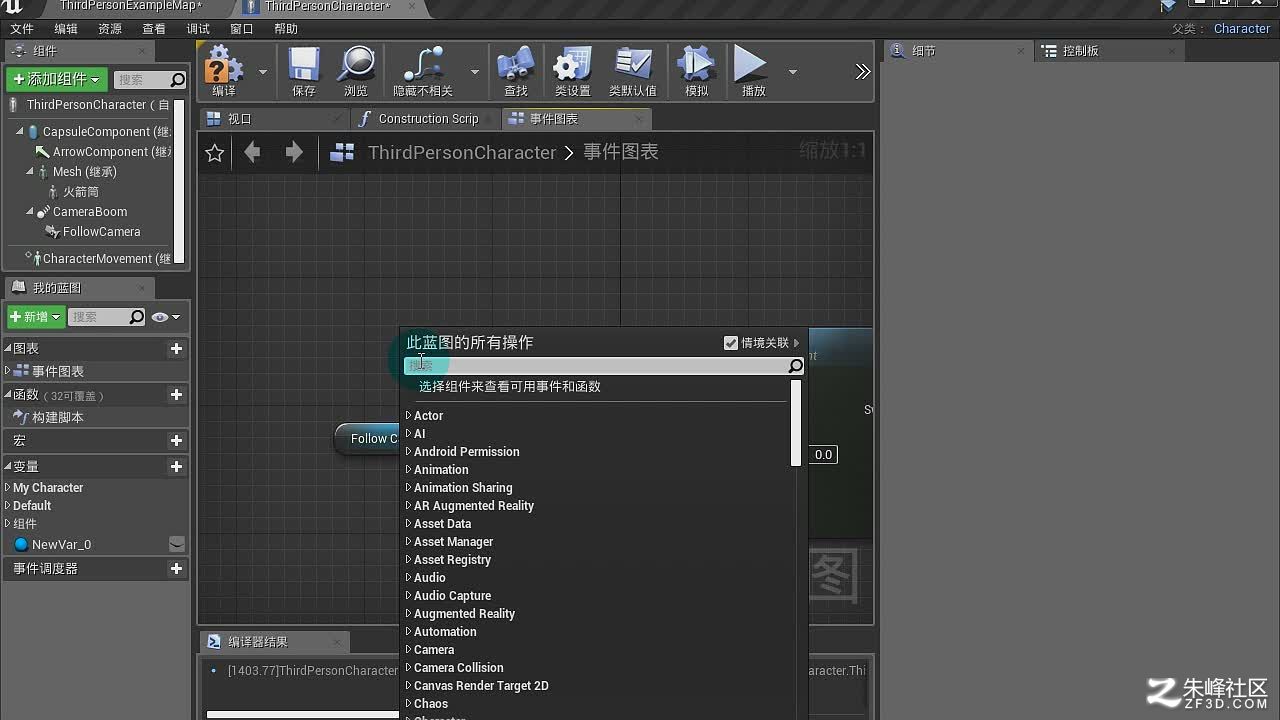1280x720 pixels.
Task: Click the favorite star icon in graph bar
Action: pyautogui.click(x=214, y=152)
